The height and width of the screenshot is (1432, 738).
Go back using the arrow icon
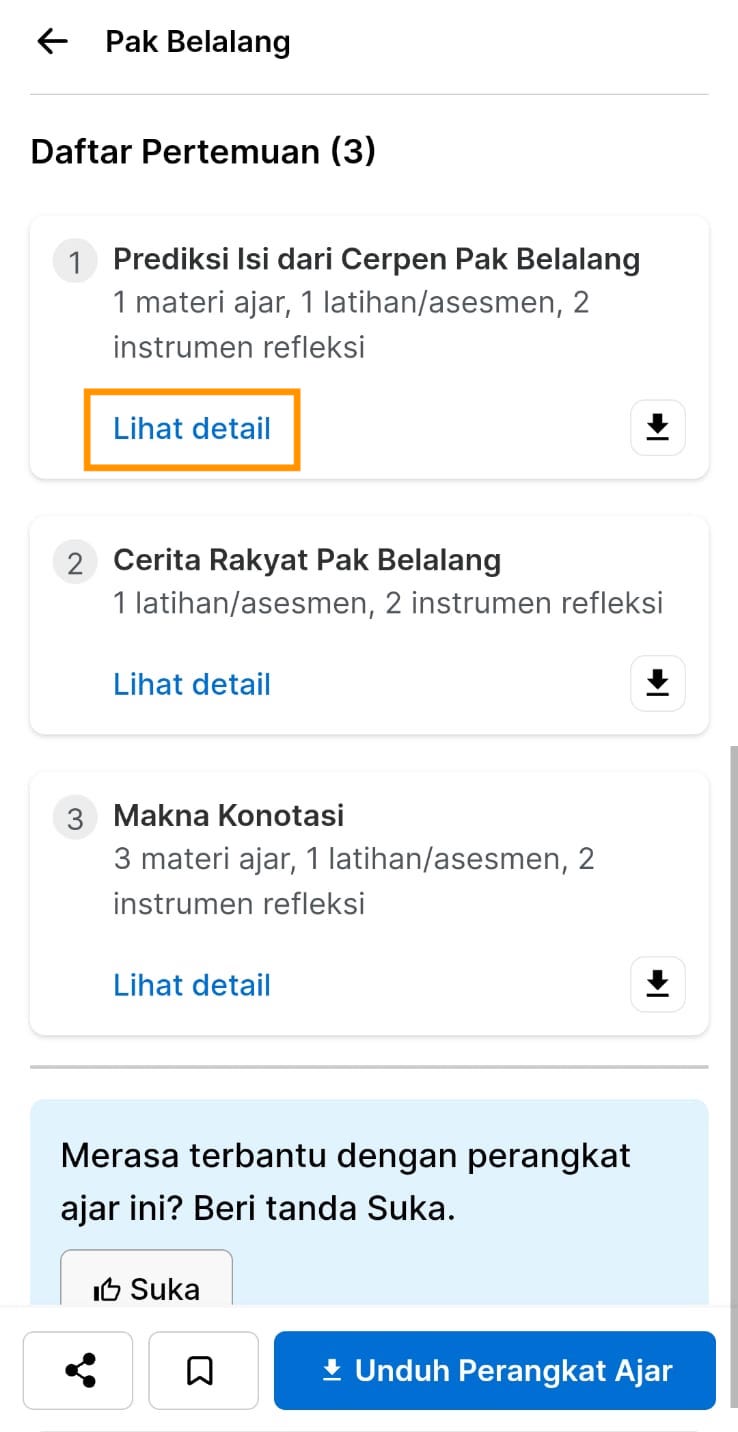tap(52, 42)
